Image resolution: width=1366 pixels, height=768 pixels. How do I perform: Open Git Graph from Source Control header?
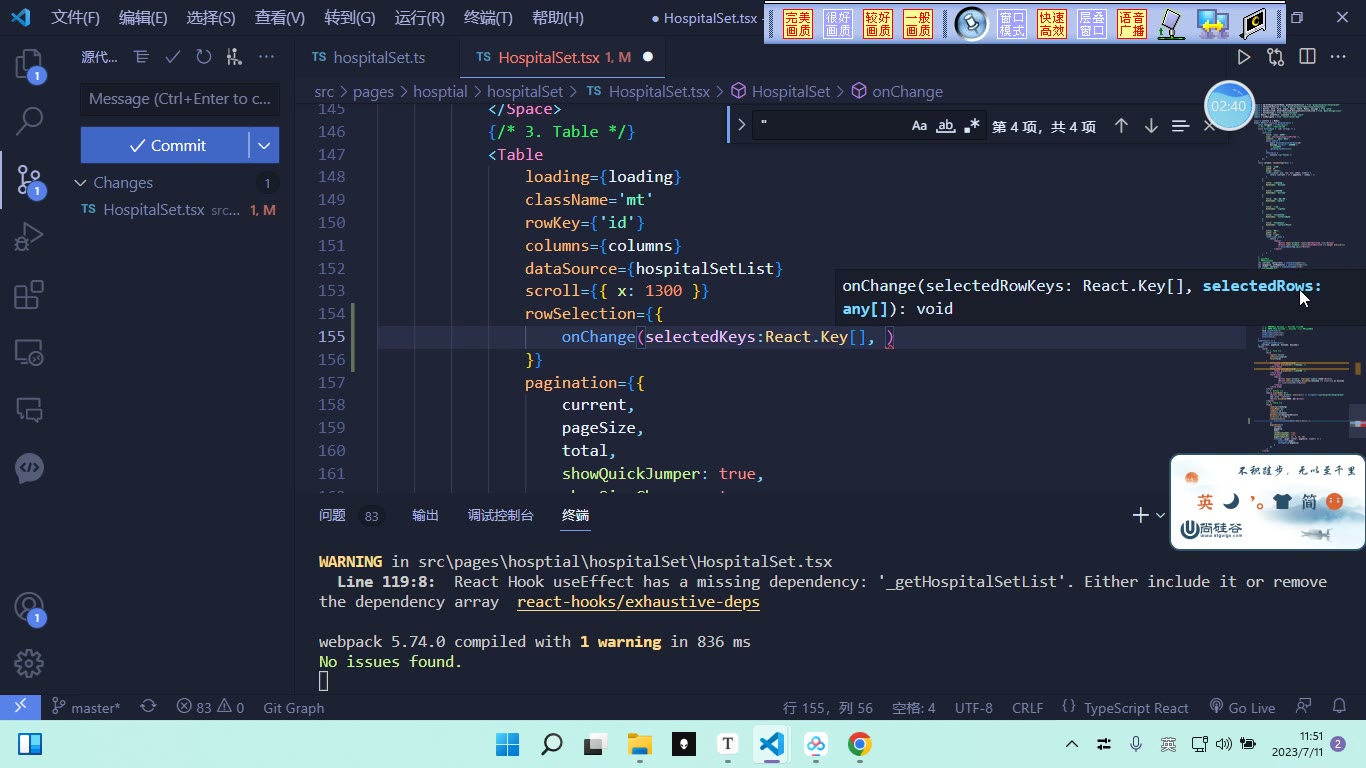coord(234,57)
